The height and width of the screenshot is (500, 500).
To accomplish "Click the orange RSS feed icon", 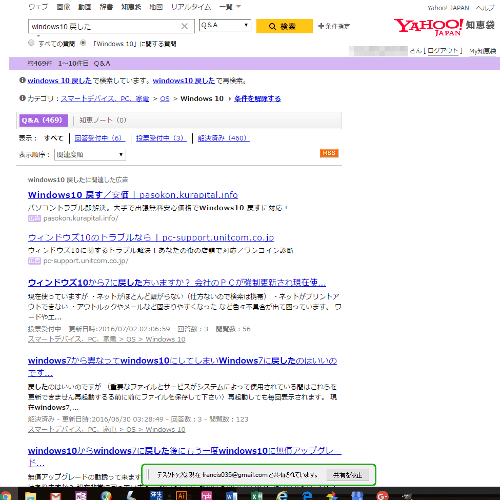I will (329, 153).
